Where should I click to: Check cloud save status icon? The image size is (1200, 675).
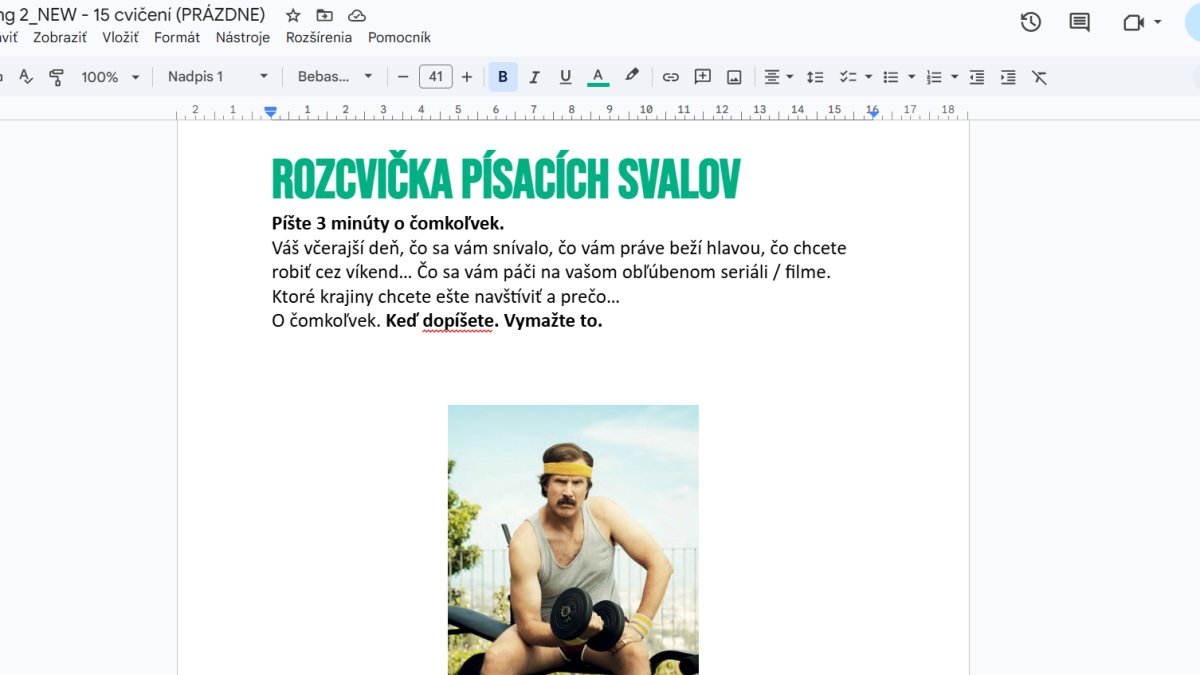[x=357, y=15]
